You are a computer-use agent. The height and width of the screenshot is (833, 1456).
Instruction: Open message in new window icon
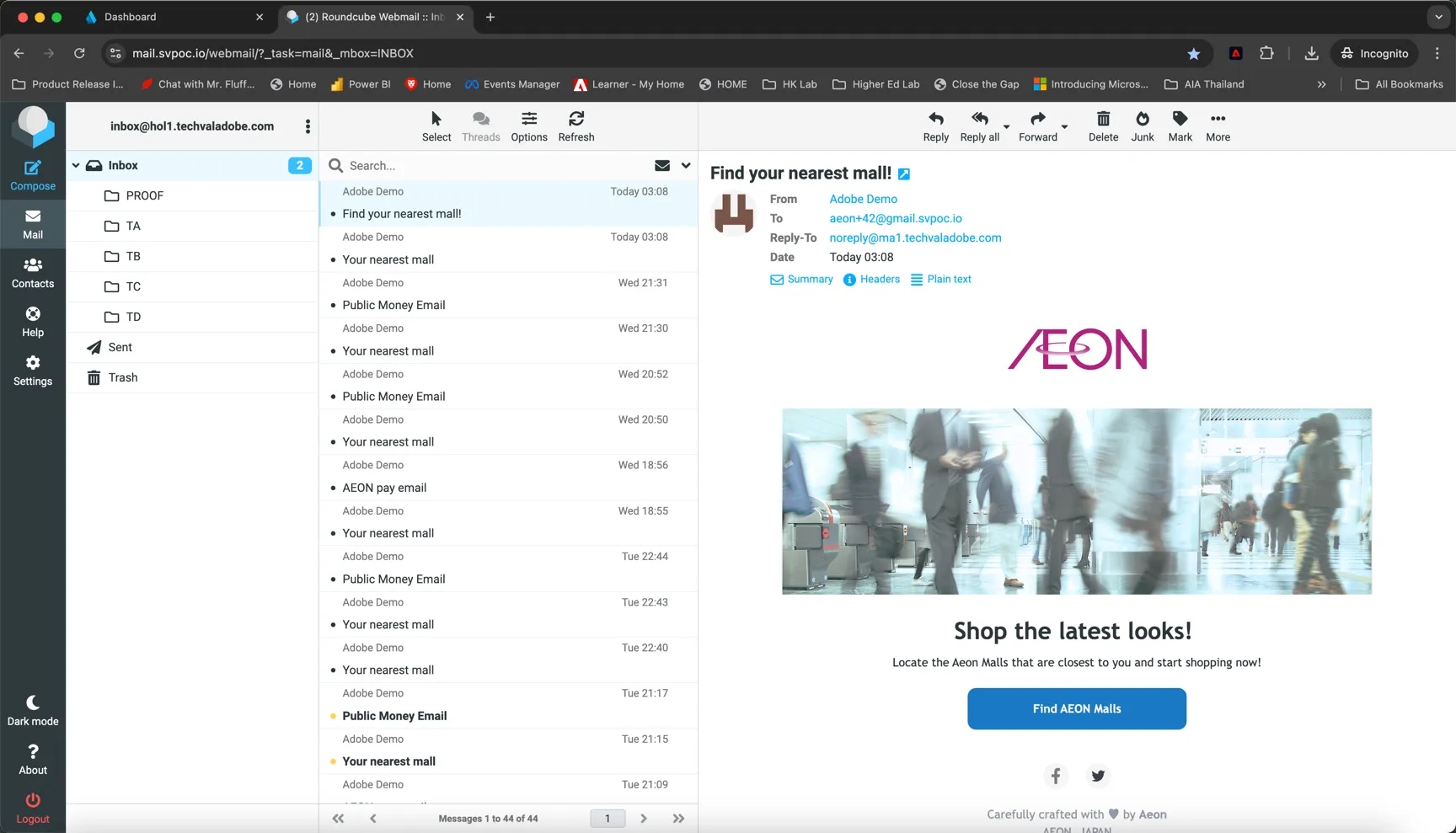[904, 174]
